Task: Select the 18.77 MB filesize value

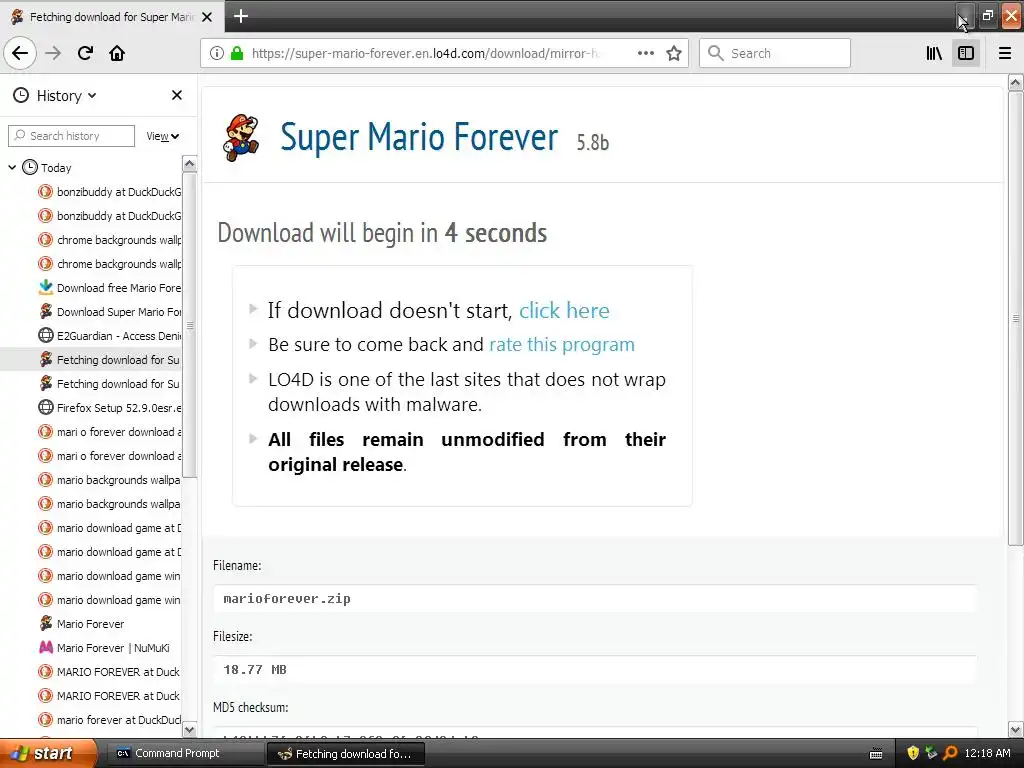Action: [x=255, y=669]
